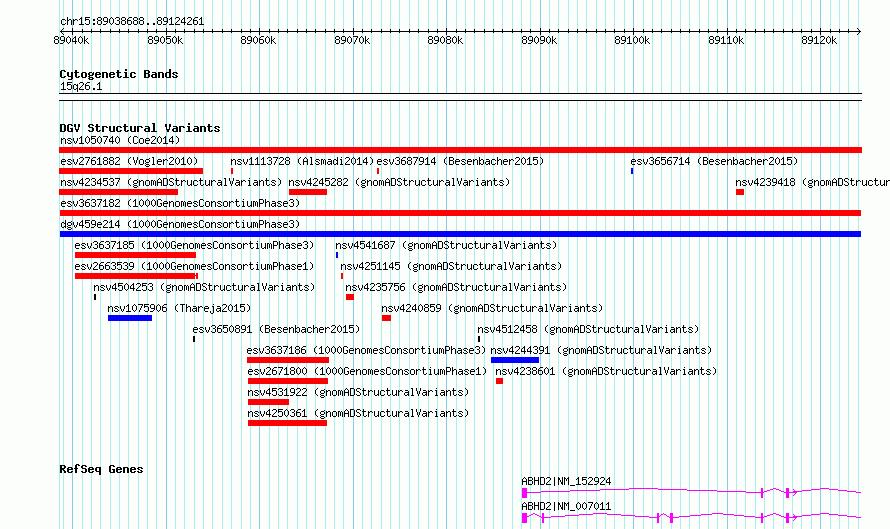The image size is (890, 529).
Task: Open nsv4541687 gnomAD variant label
Action: click(446, 245)
